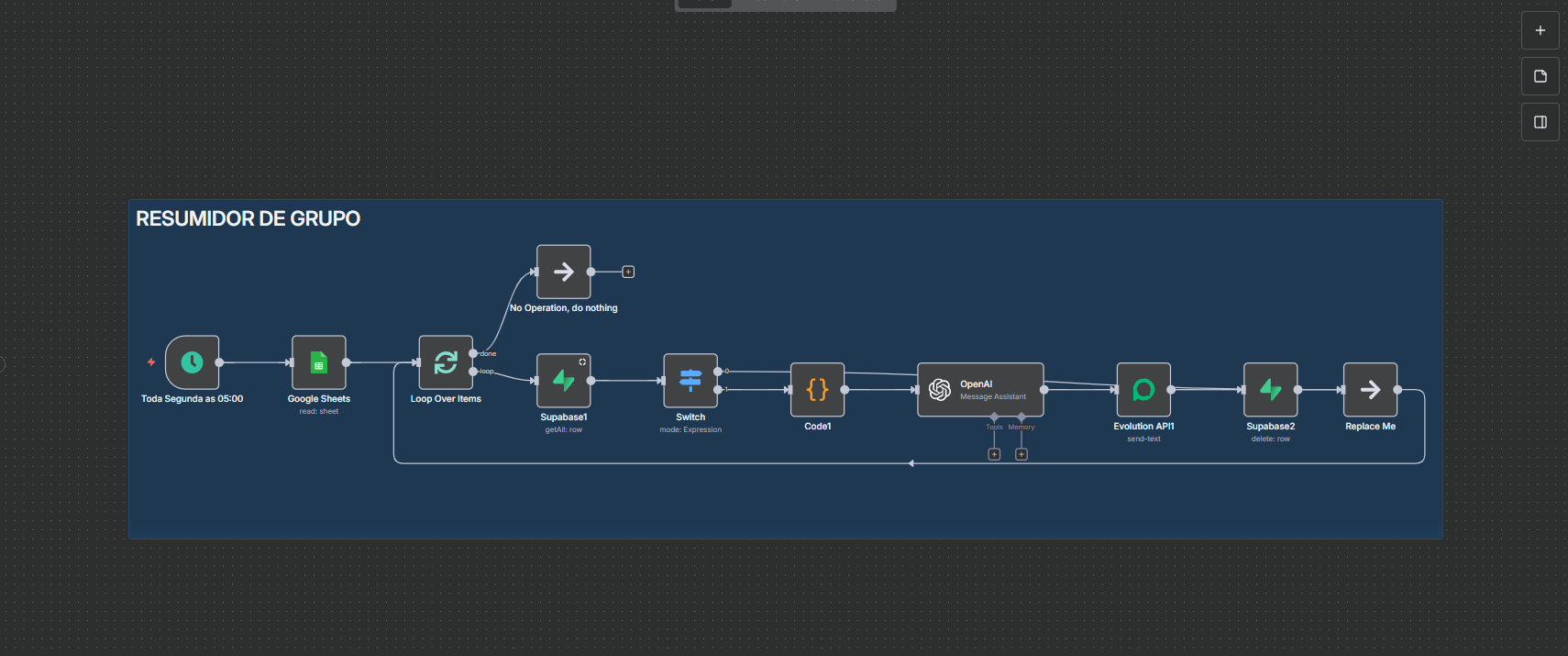Select the OpenAI Message Assistant node
This screenshot has width=1568, height=656.
979,390
